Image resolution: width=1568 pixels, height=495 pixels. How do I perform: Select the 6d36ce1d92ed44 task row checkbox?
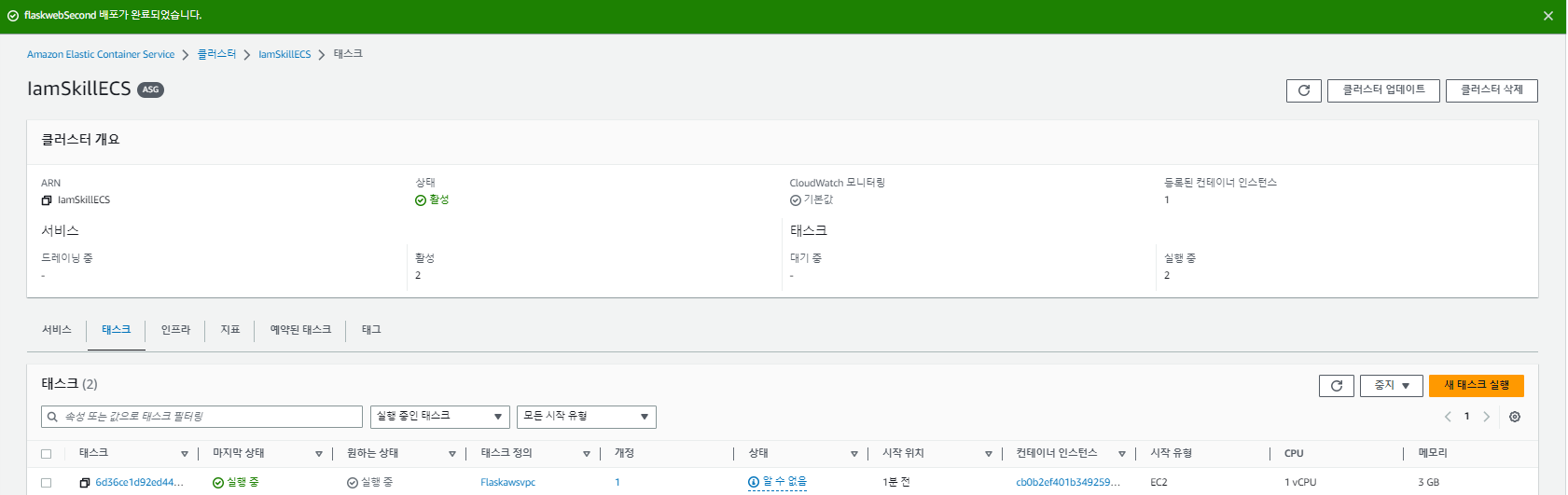47,483
